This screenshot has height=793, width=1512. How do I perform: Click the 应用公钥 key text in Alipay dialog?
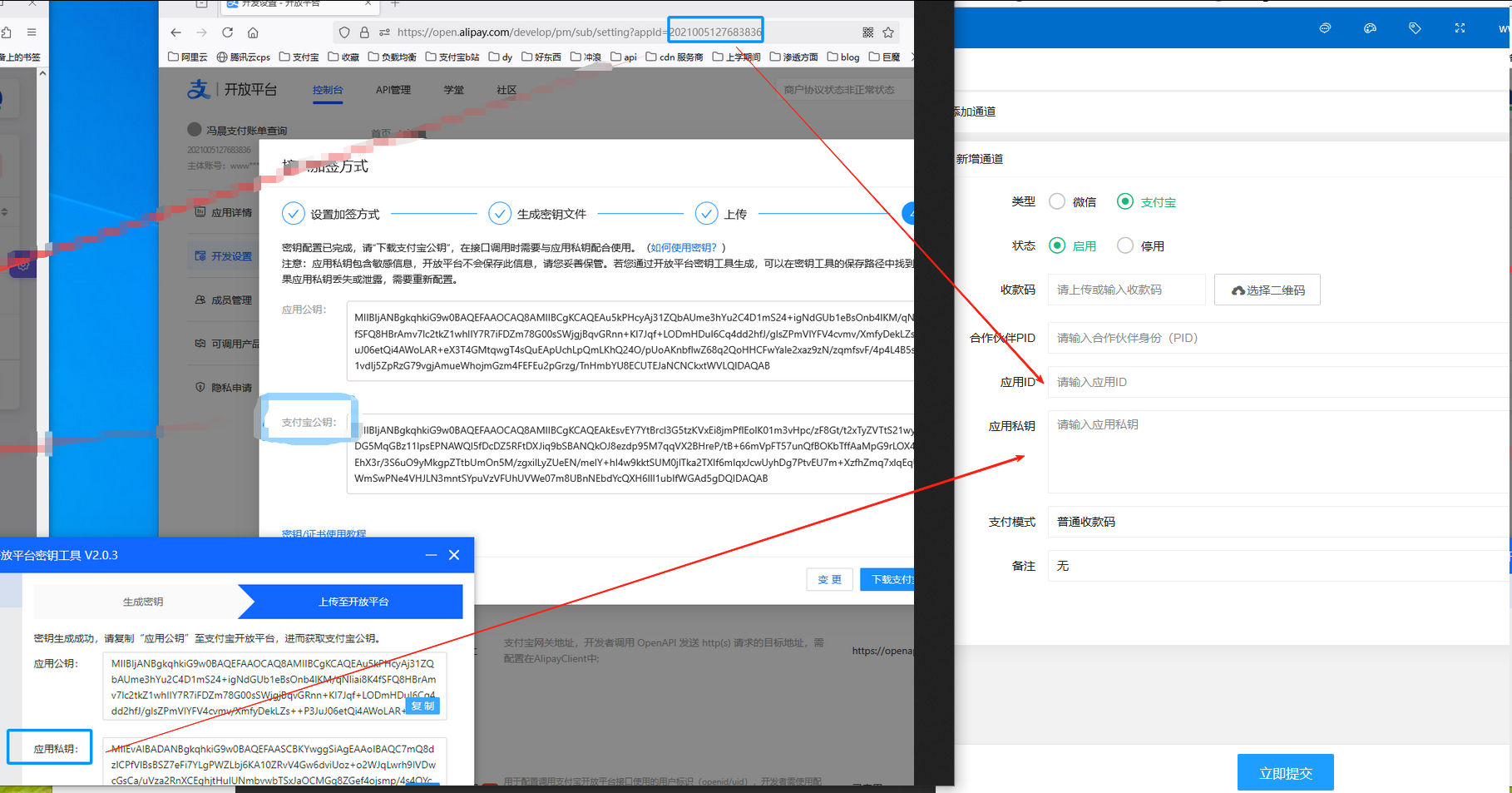tap(630, 341)
